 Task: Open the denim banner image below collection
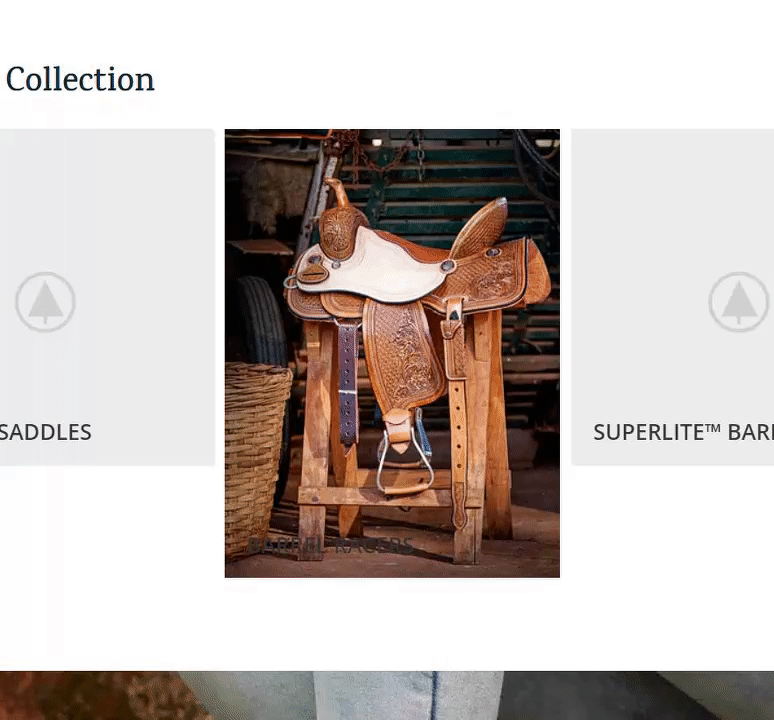(x=387, y=695)
